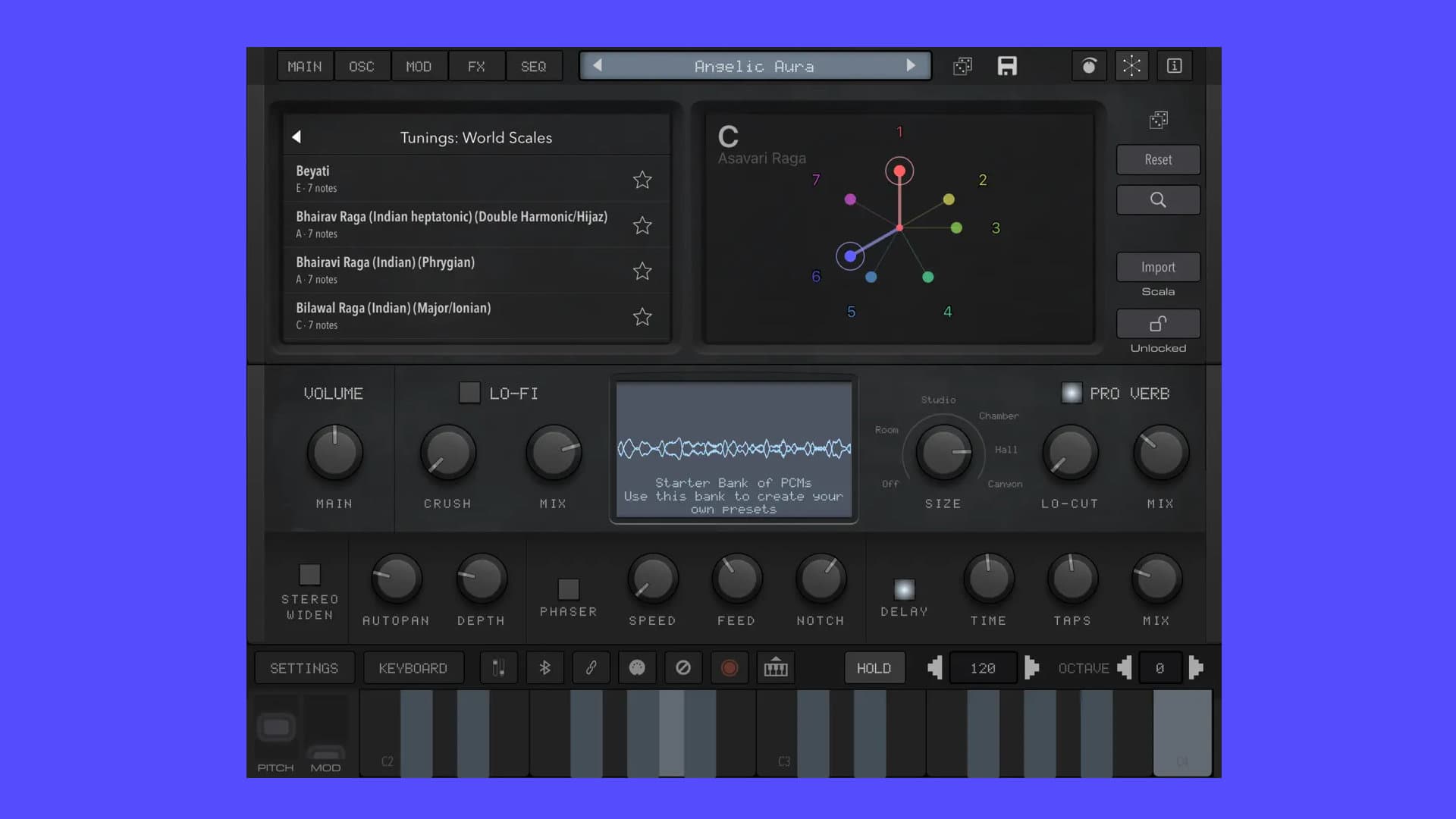Click the link icon in bottom toolbar
The height and width of the screenshot is (819, 1456).
point(591,668)
